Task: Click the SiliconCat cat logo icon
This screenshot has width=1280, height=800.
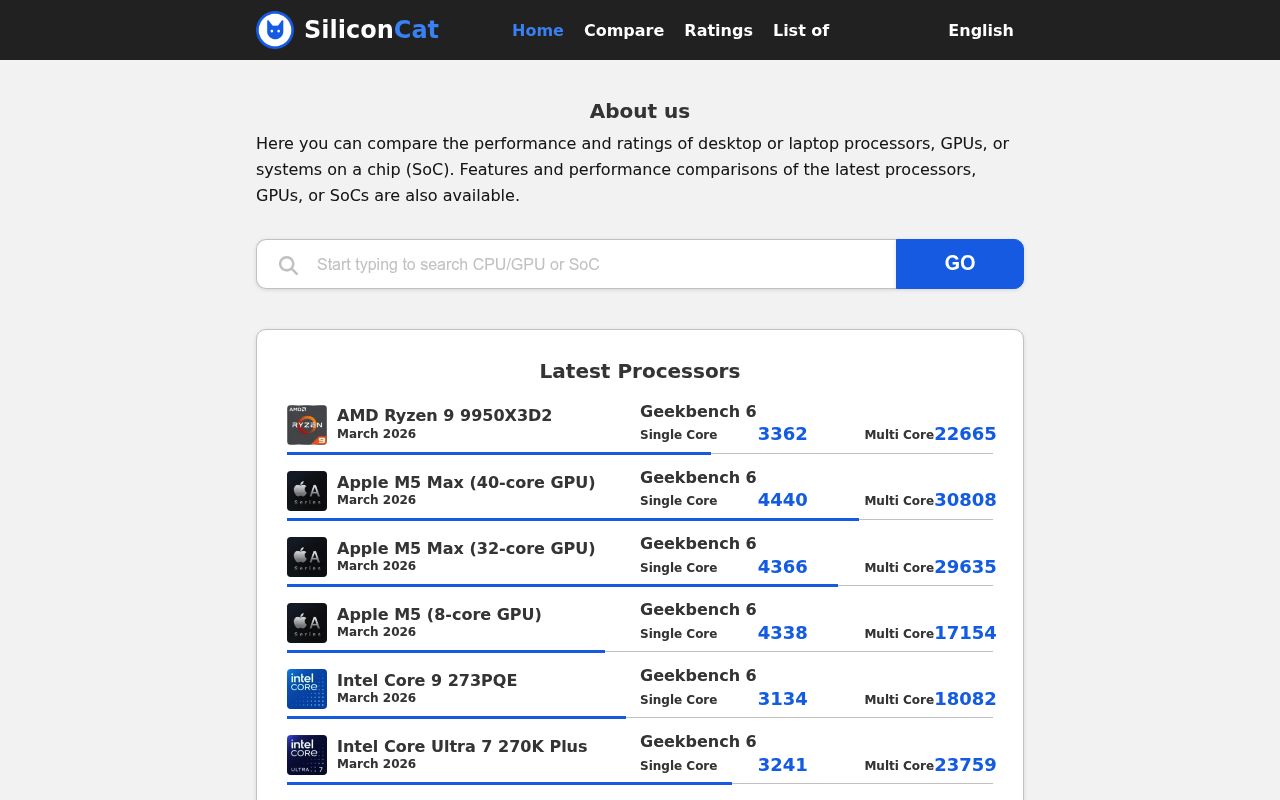Action: [x=275, y=30]
